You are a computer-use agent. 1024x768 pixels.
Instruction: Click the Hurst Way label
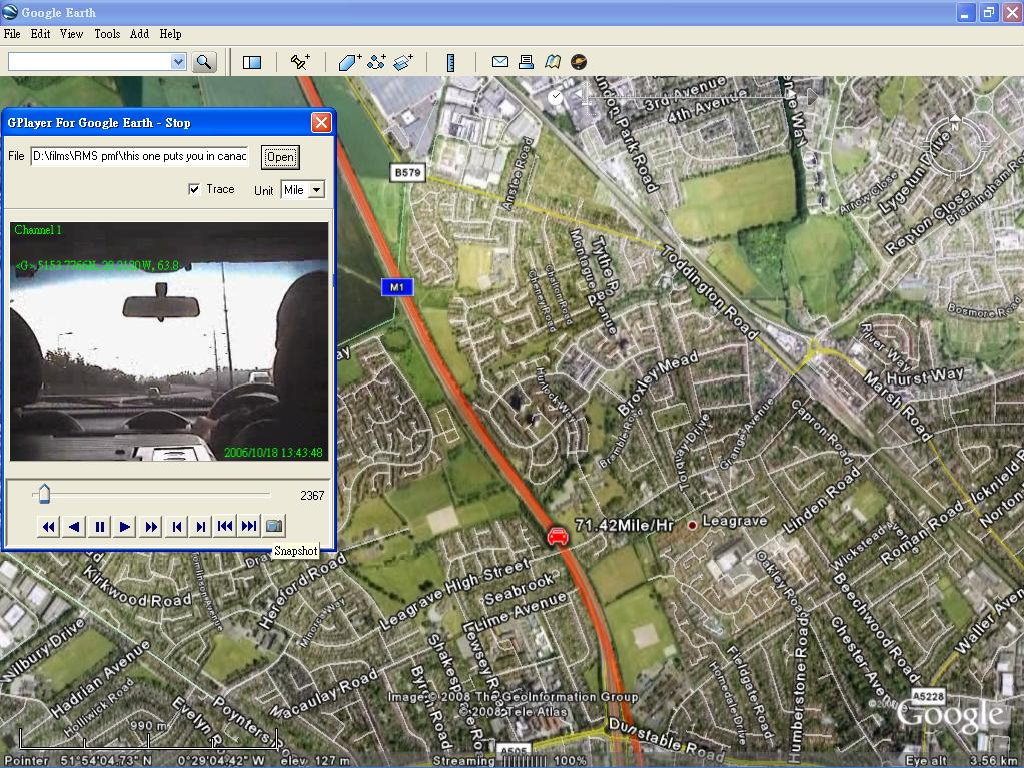click(925, 377)
